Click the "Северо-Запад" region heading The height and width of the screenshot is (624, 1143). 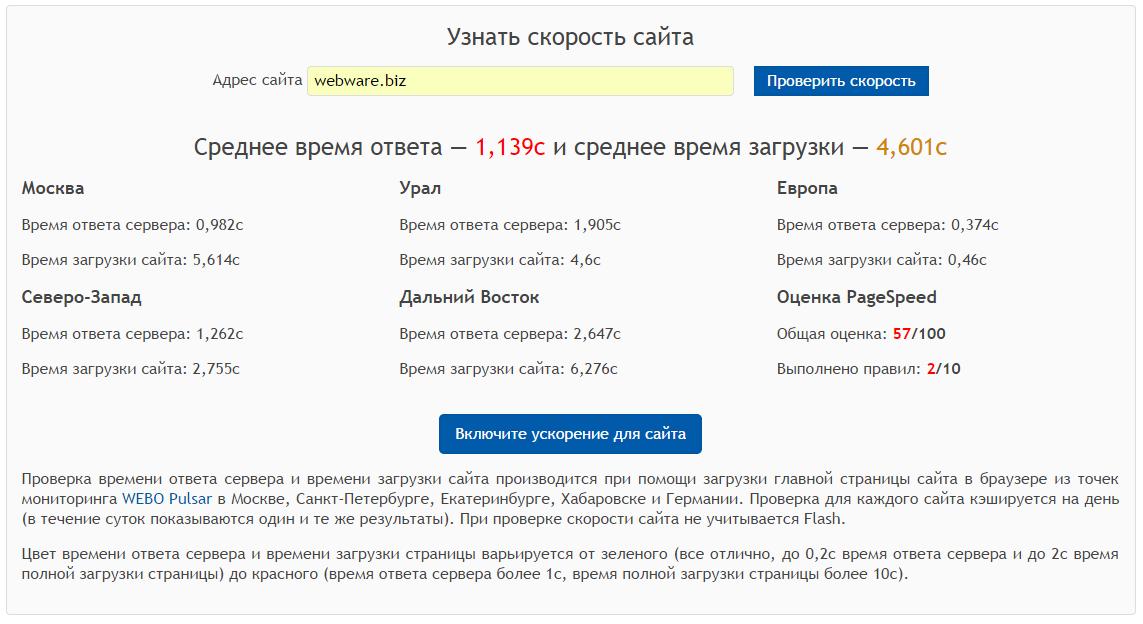(81, 297)
